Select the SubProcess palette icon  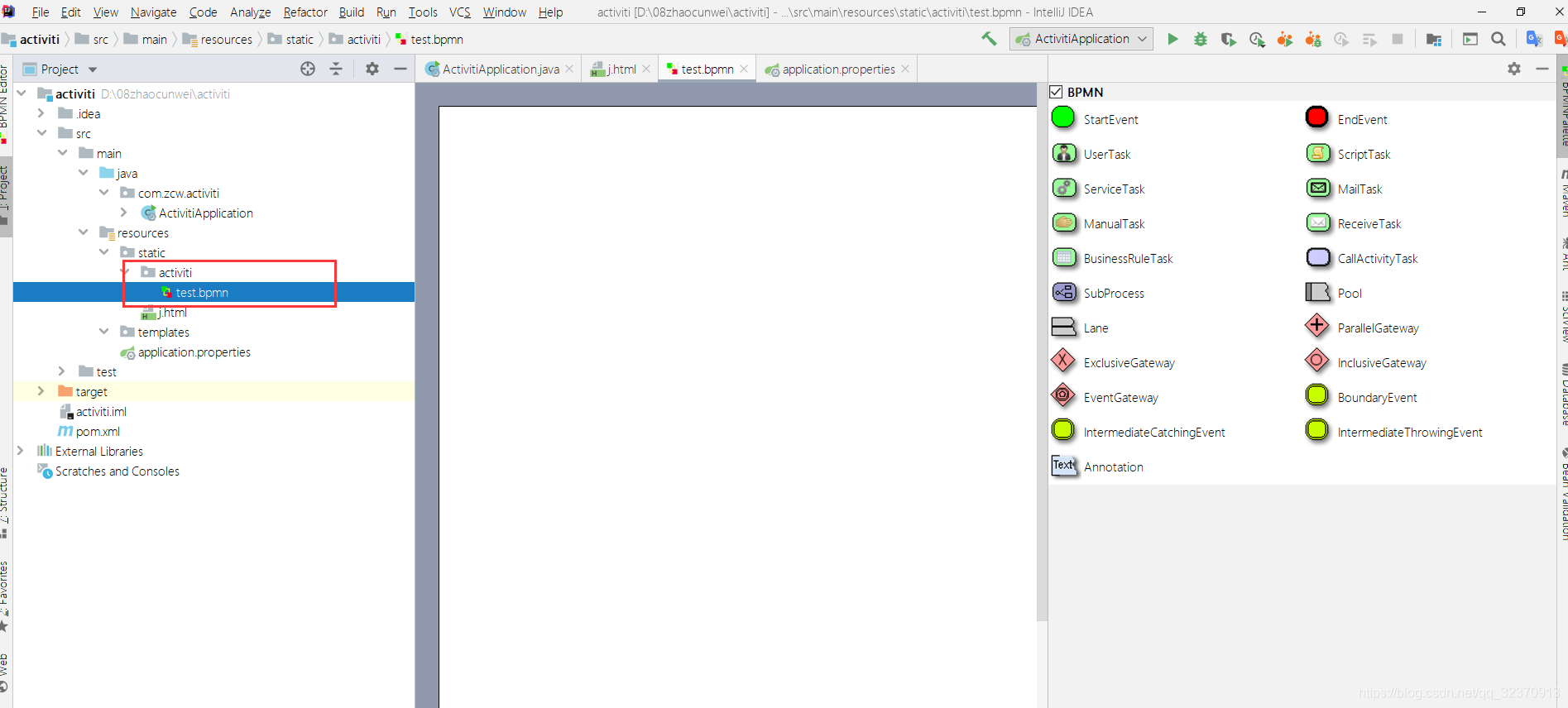pyautogui.click(x=1064, y=293)
